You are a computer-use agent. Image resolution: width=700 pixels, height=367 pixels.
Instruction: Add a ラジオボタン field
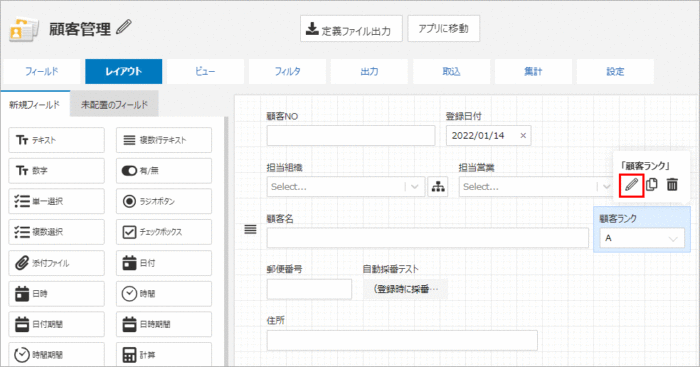[164, 201]
